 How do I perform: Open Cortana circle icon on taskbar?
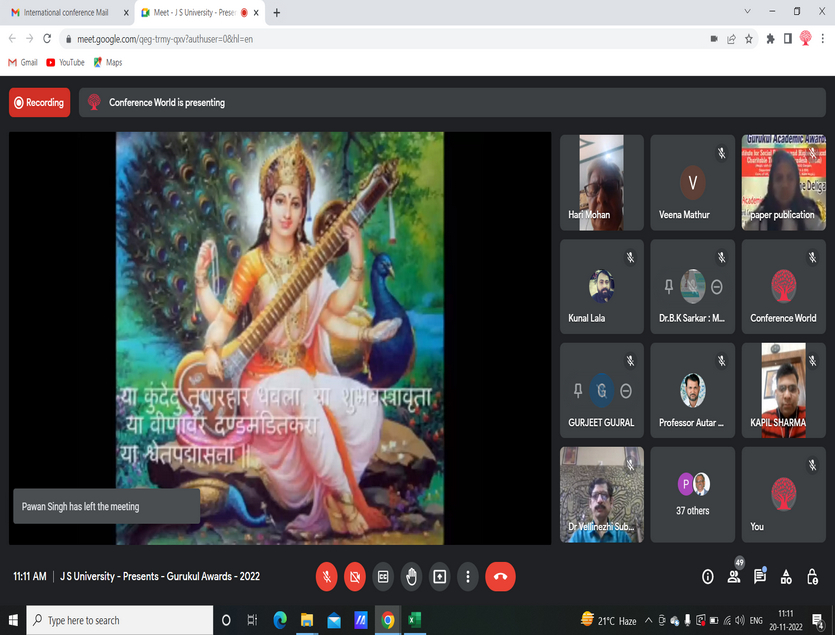click(226, 620)
